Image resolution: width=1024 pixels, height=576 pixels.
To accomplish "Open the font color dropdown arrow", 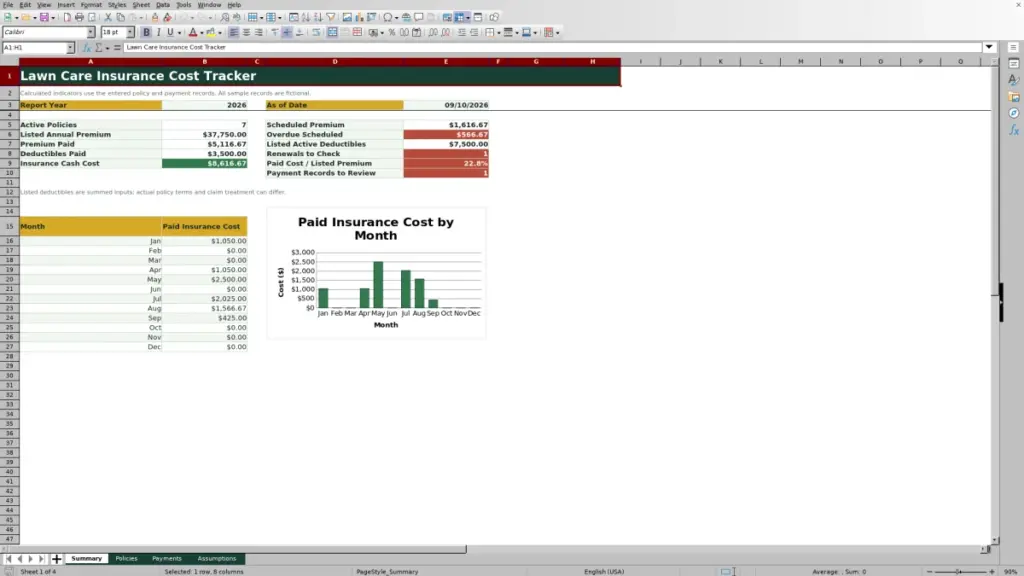I will click(x=202, y=32).
